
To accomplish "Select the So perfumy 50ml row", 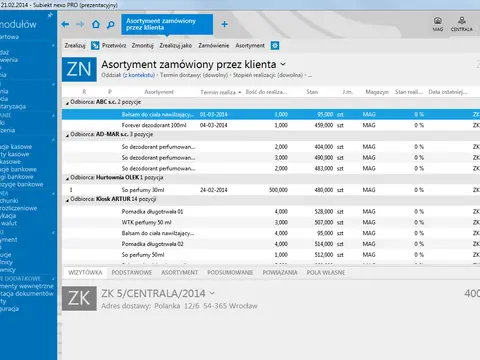I will coord(271,255).
